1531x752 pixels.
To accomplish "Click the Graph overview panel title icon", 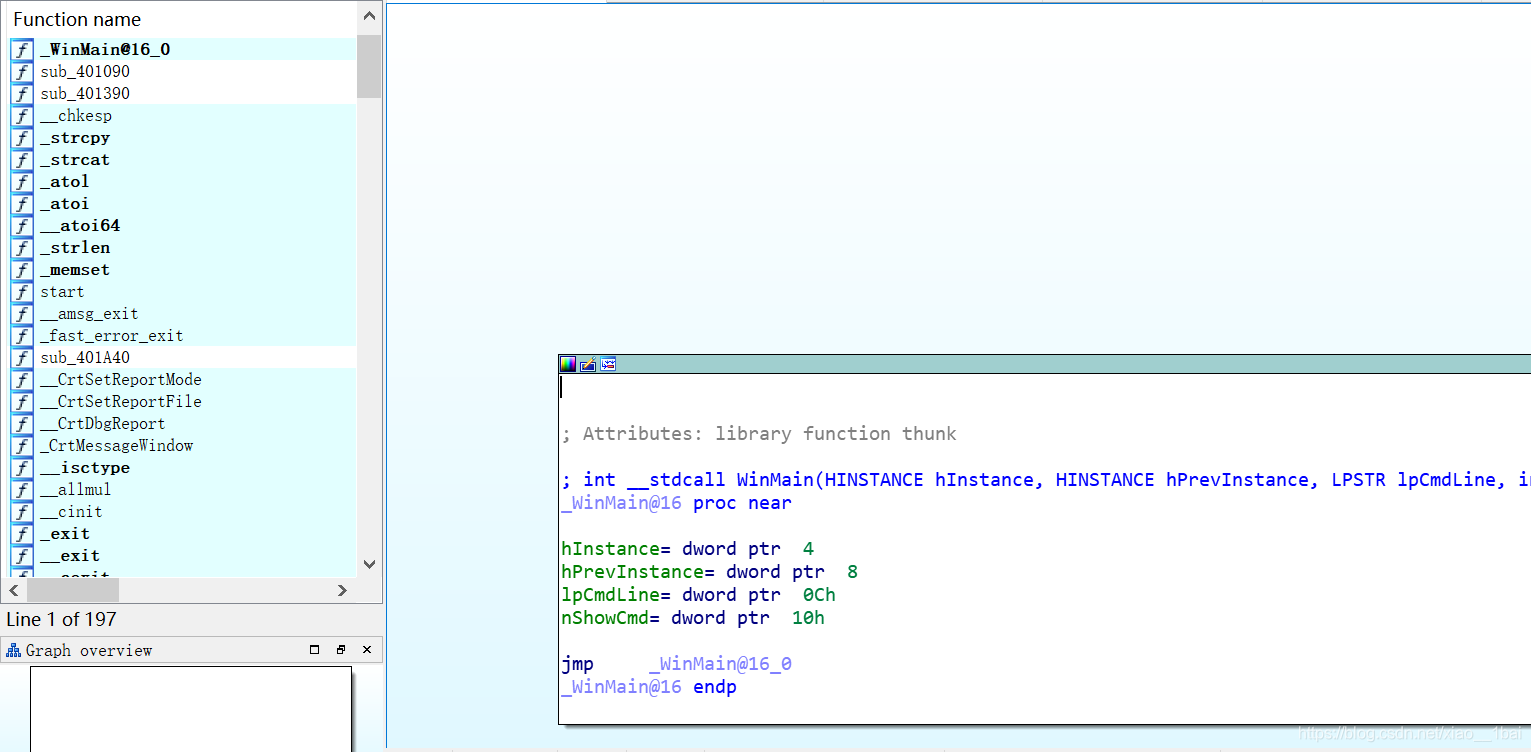I will (13, 650).
